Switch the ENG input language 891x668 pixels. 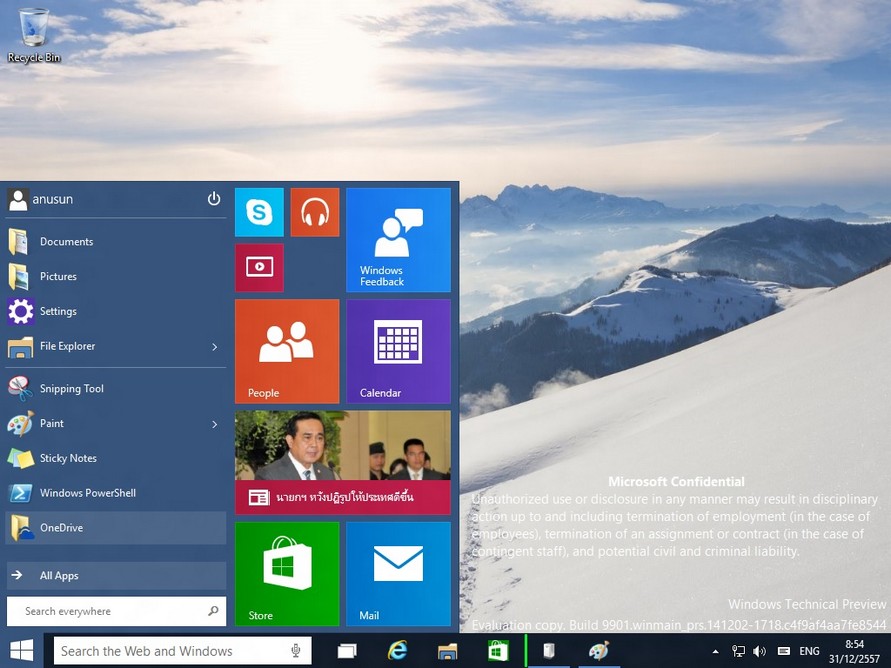coord(809,652)
